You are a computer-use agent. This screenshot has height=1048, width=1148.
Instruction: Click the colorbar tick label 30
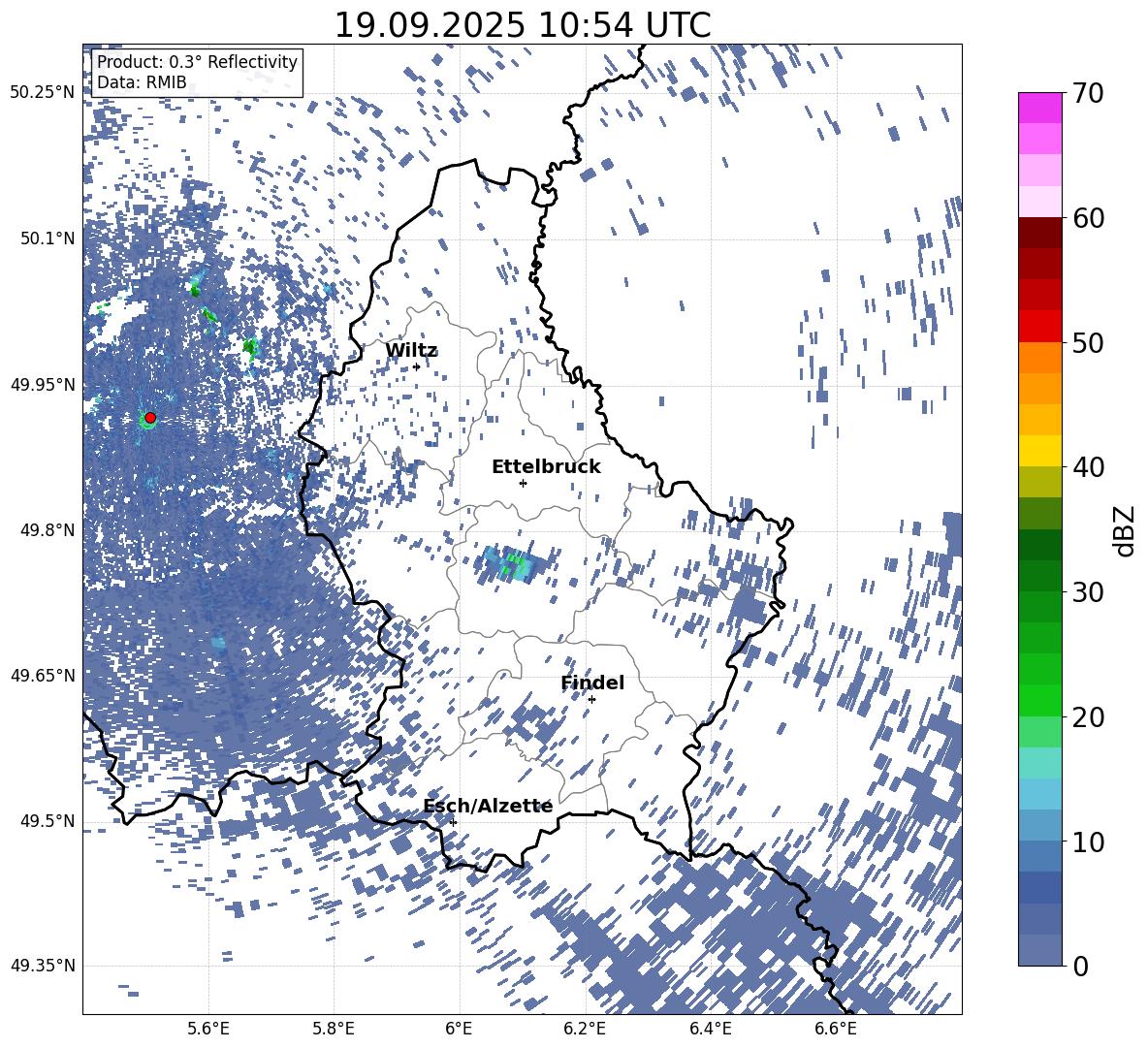pyautogui.click(x=1088, y=591)
